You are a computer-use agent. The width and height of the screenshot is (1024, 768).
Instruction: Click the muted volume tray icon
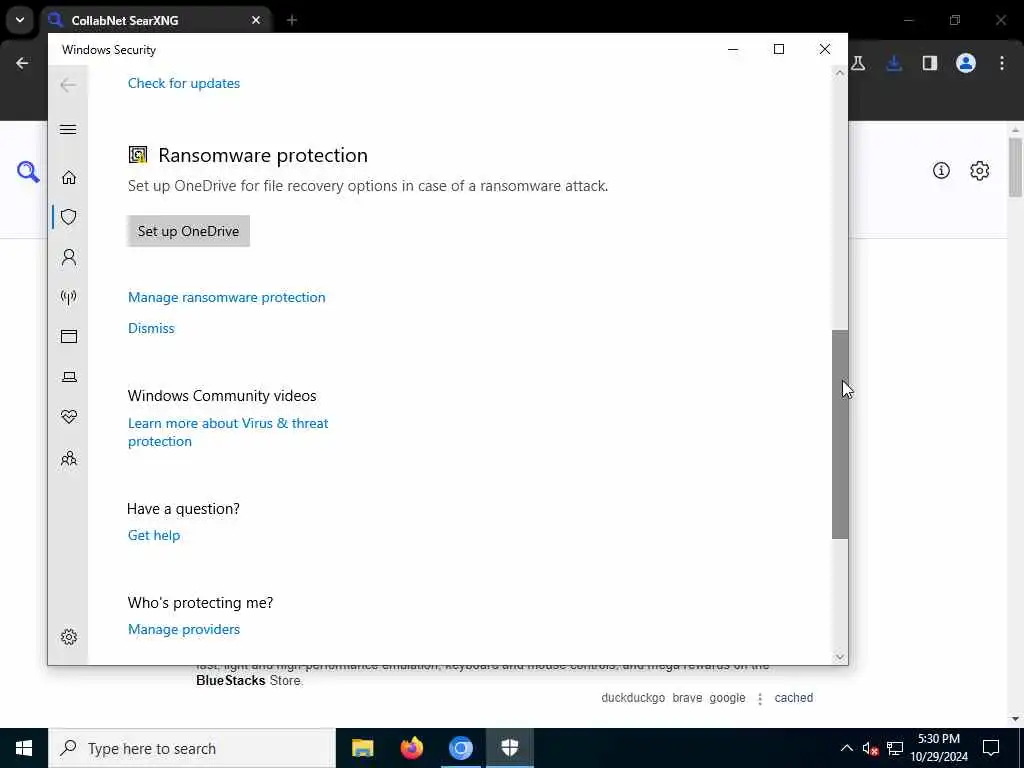coord(870,748)
